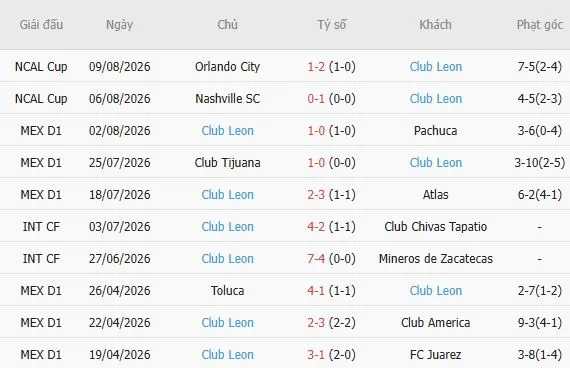Click the 3-10(2-5) corner stats for Tijuana match
The width and height of the screenshot is (570, 368).
[540, 163]
